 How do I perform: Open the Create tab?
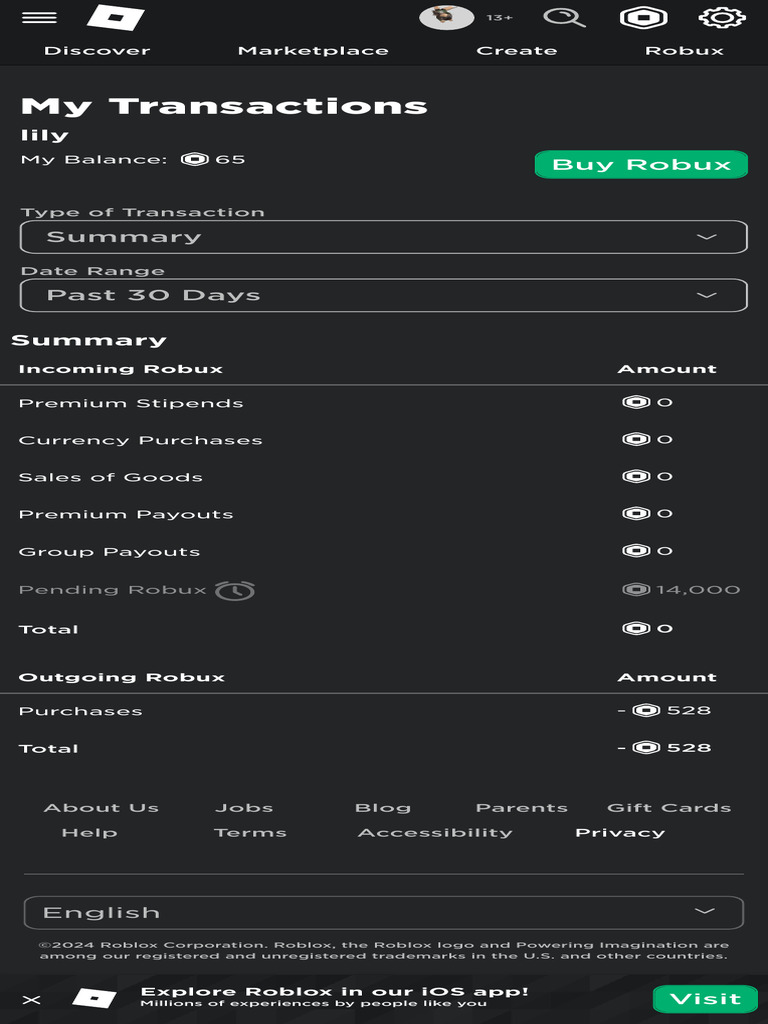pos(517,51)
